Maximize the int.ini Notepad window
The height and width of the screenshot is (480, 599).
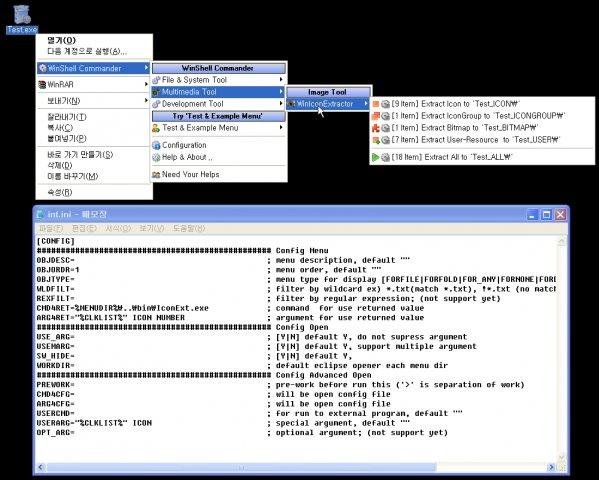point(547,215)
